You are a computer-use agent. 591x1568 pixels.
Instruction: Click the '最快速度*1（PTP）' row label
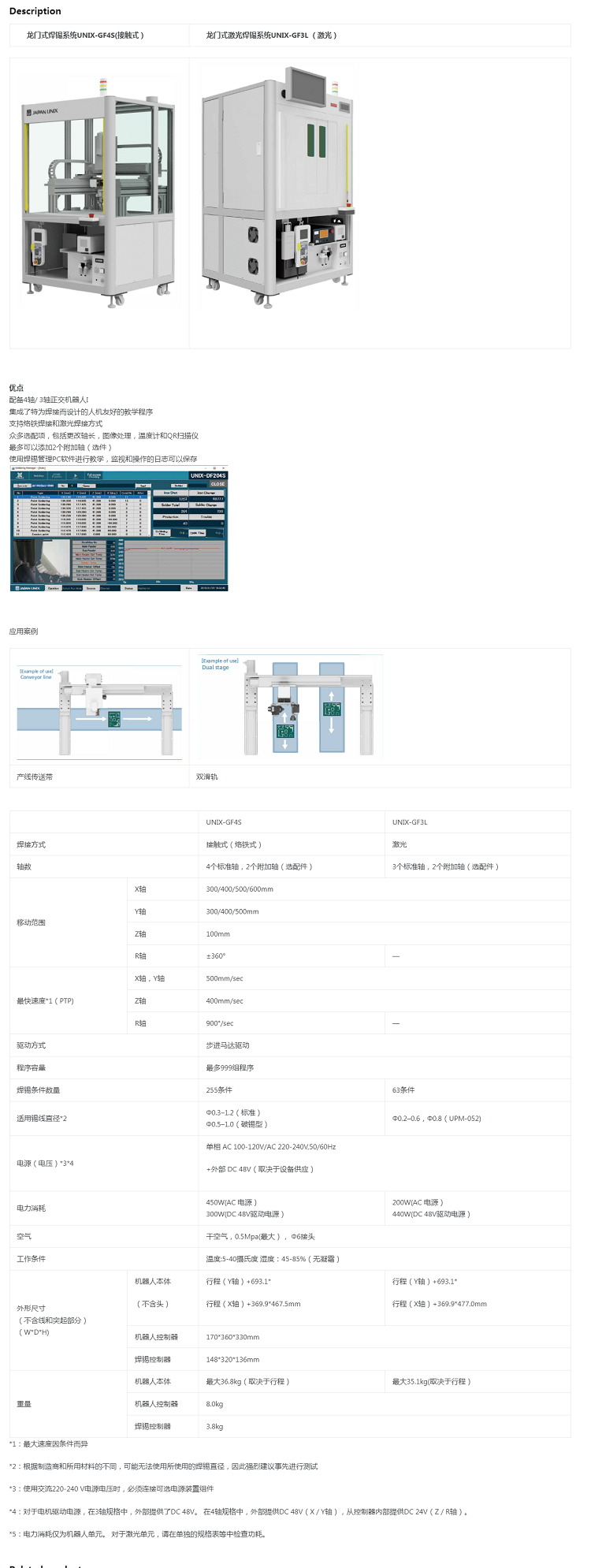[45, 1001]
